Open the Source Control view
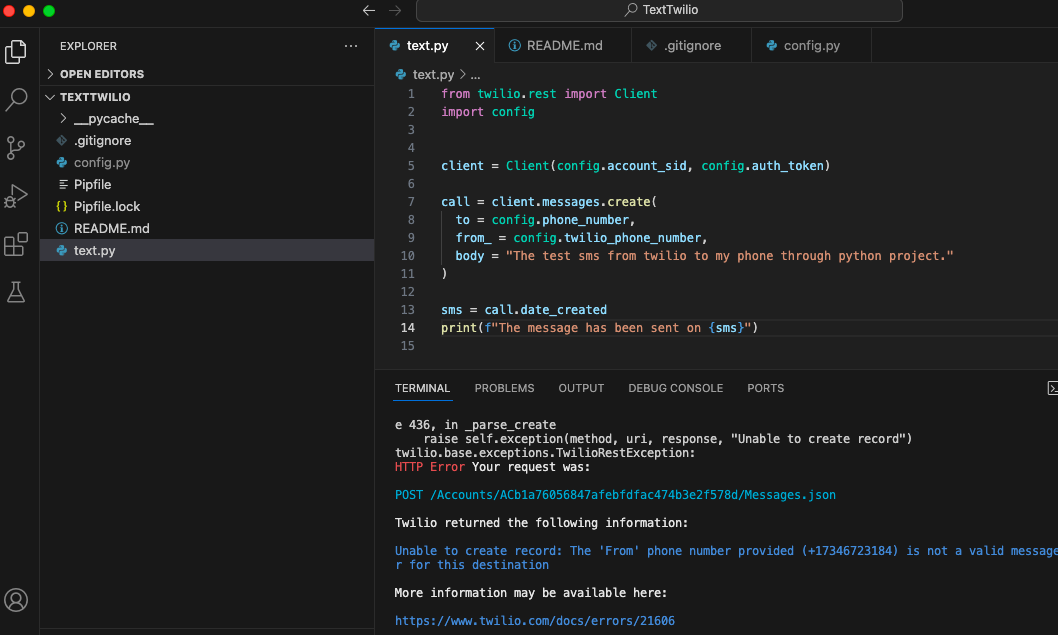 point(17,148)
